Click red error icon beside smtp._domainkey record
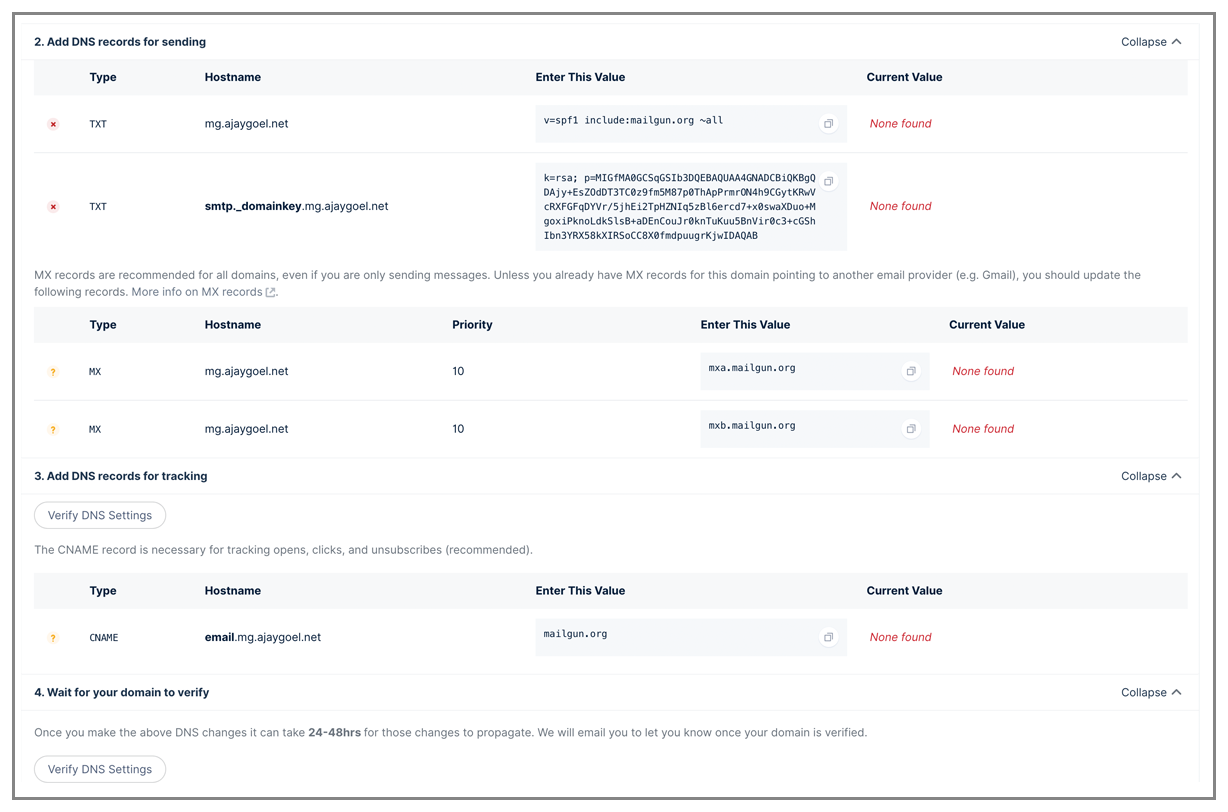 [x=53, y=207]
